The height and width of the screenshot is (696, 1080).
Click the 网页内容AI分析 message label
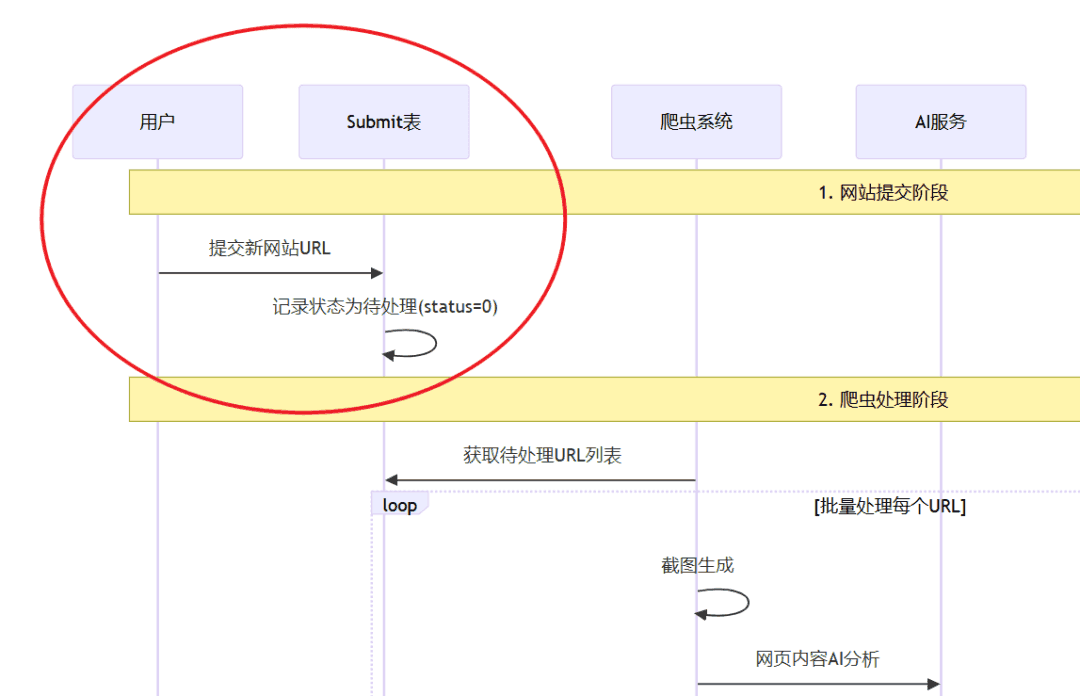(817, 659)
